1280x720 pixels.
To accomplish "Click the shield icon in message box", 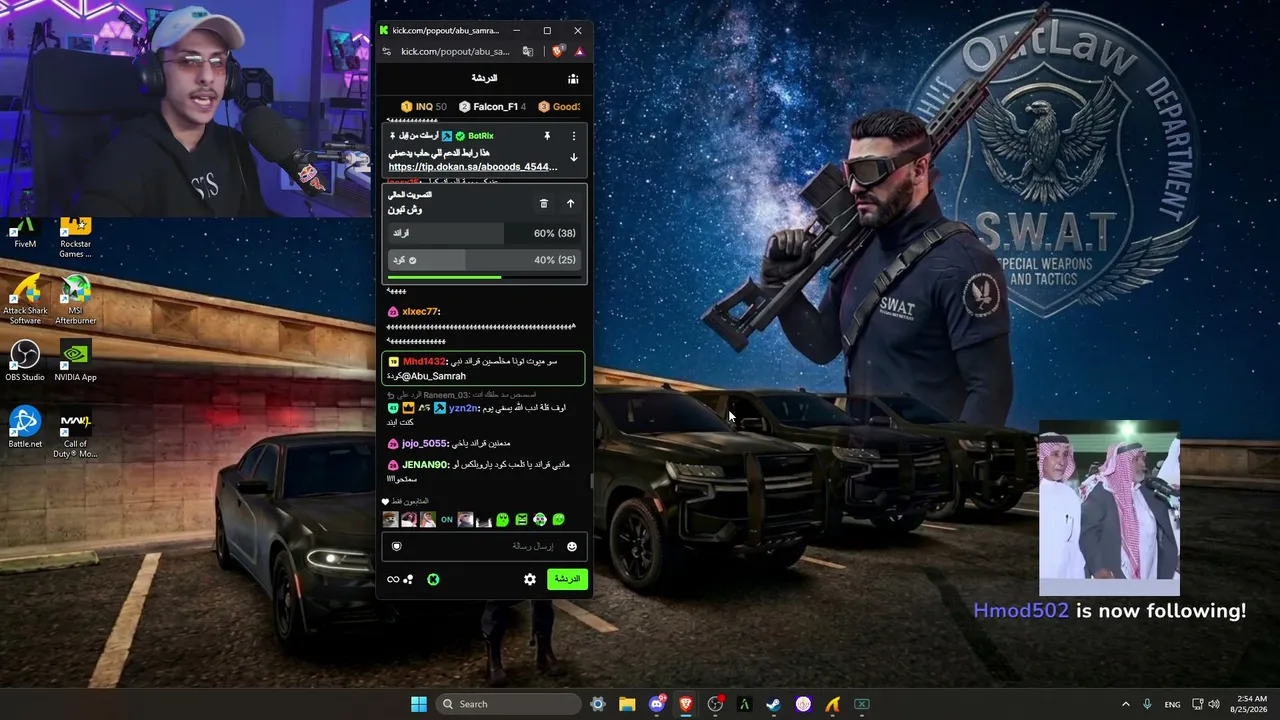I will (396, 546).
